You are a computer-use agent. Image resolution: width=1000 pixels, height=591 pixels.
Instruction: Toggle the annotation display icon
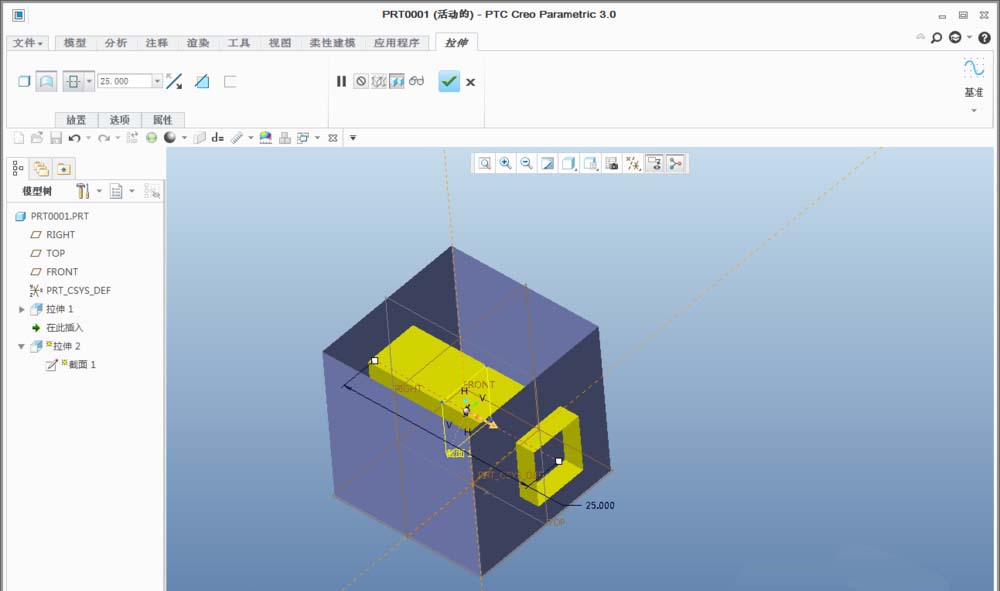coord(654,164)
